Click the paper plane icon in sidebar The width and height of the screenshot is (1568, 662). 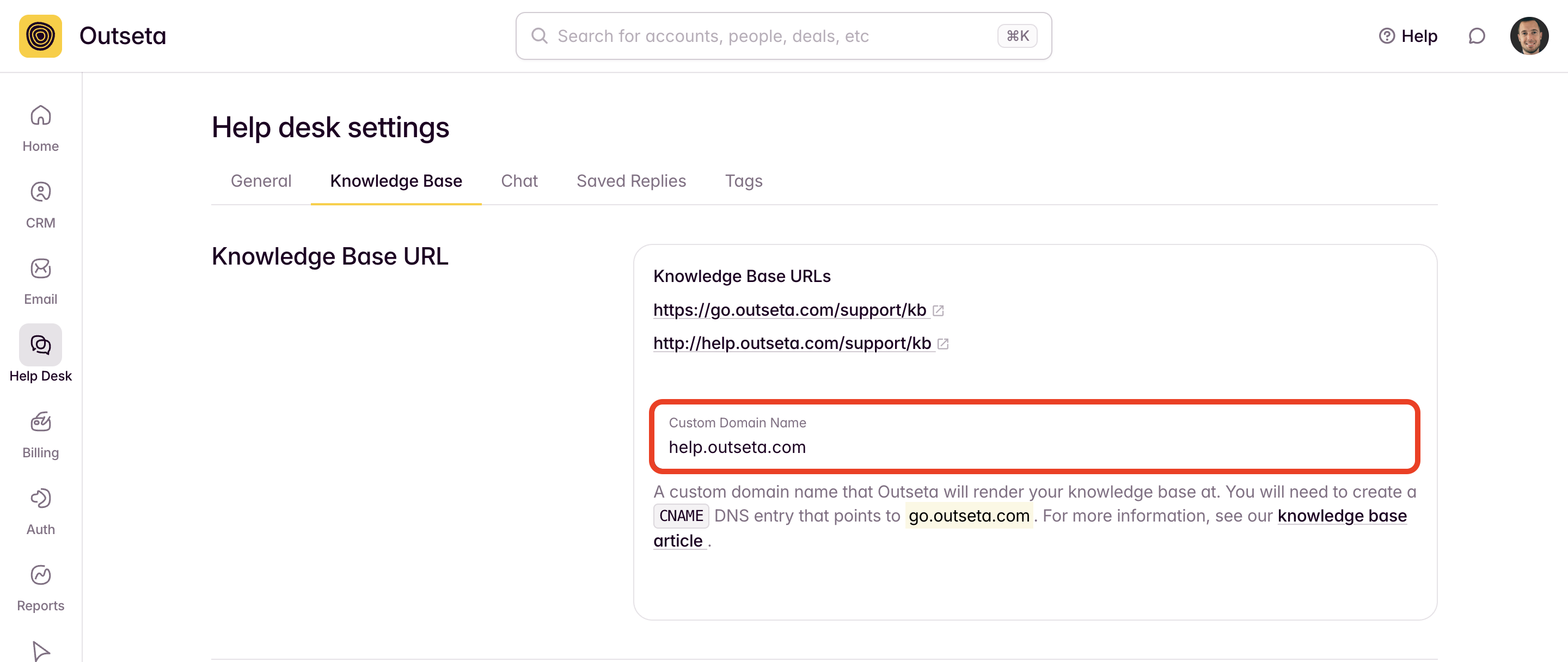tap(40, 650)
